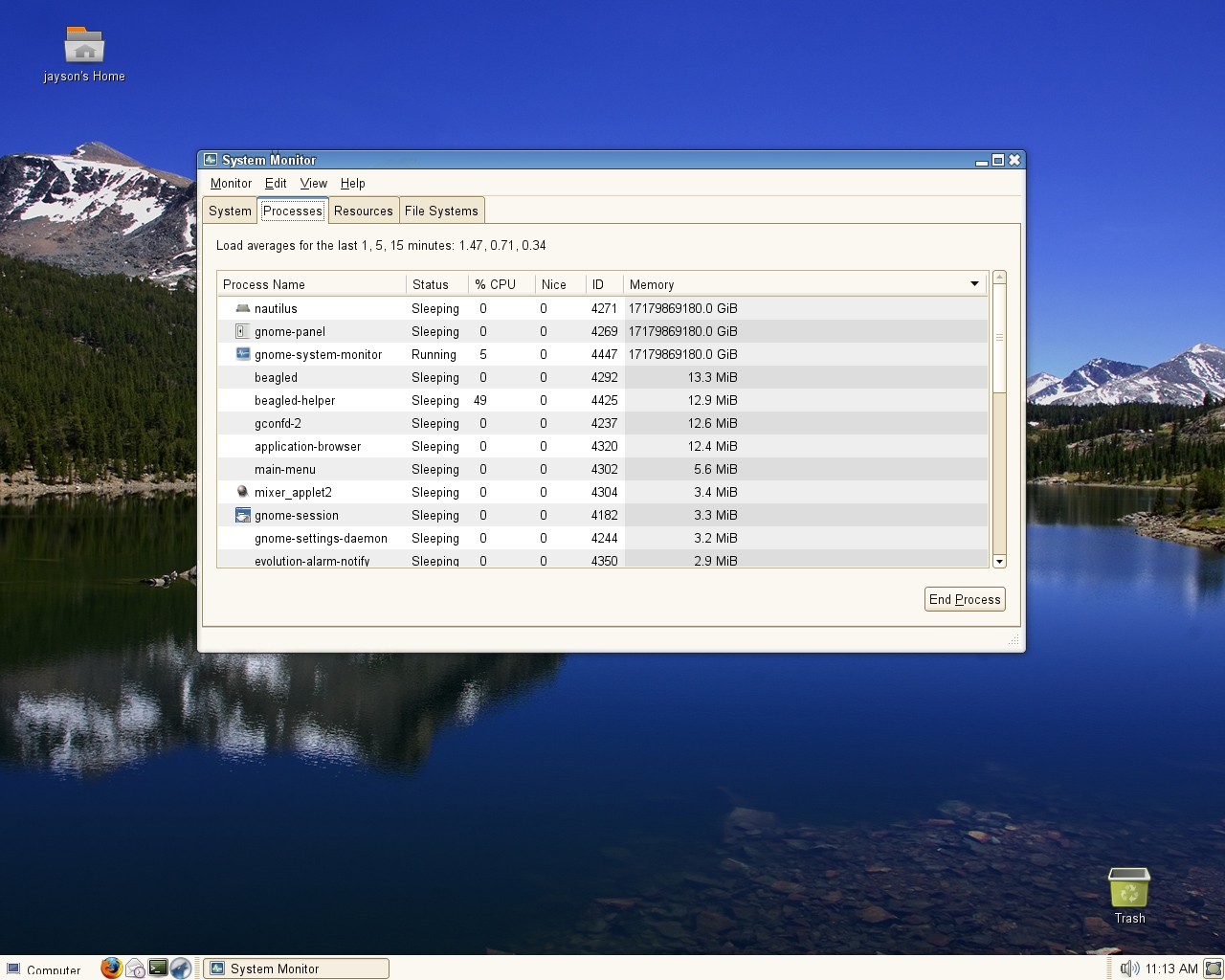Image resolution: width=1225 pixels, height=980 pixels.
Task: Sort by the Process Name column header
Action: tap(312, 284)
